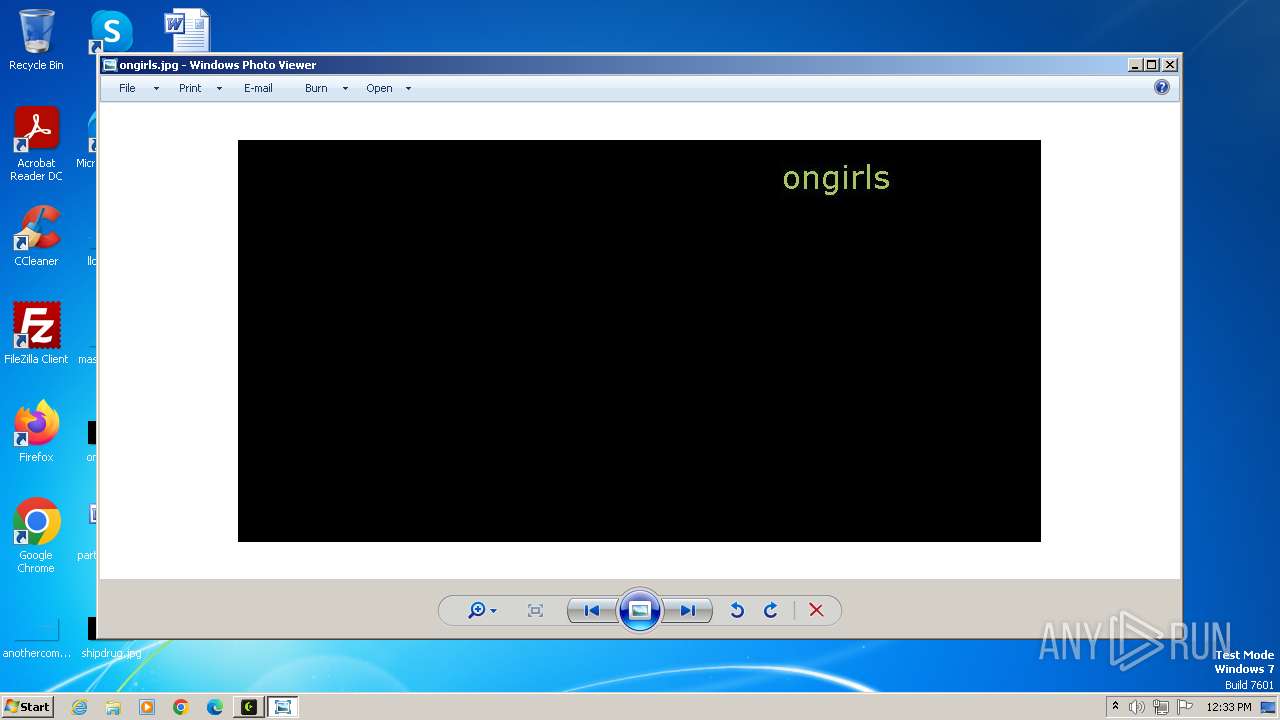Screen dimensions: 1280x720
Task: Open the Start menu
Action: click(x=27, y=706)
